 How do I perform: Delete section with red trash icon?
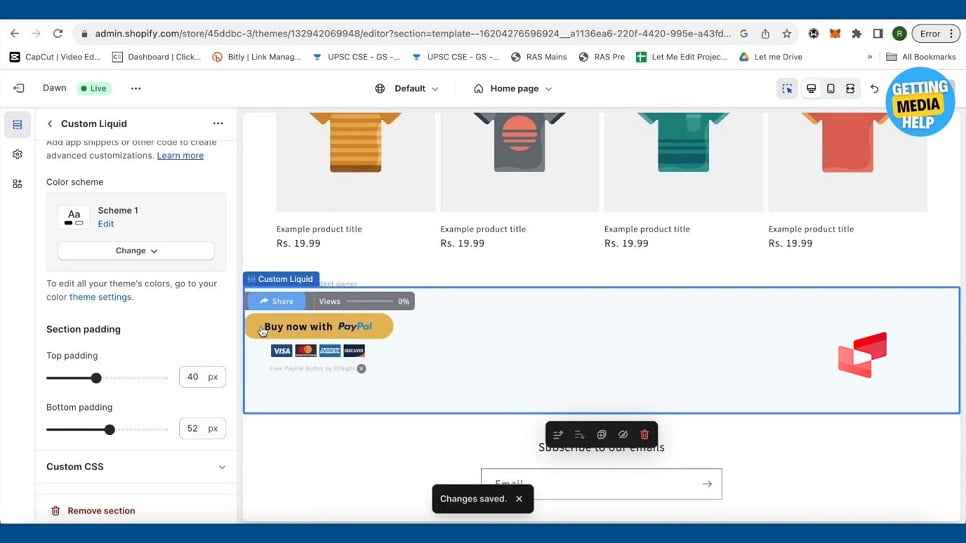pos(644,435)
